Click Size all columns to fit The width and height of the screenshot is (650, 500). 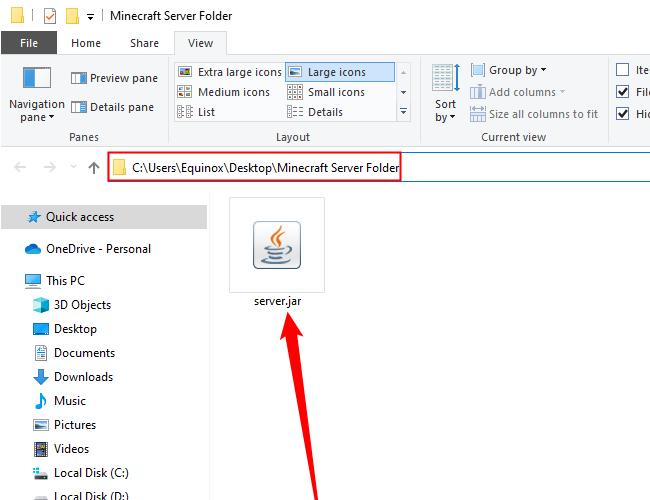click(534, 114)
